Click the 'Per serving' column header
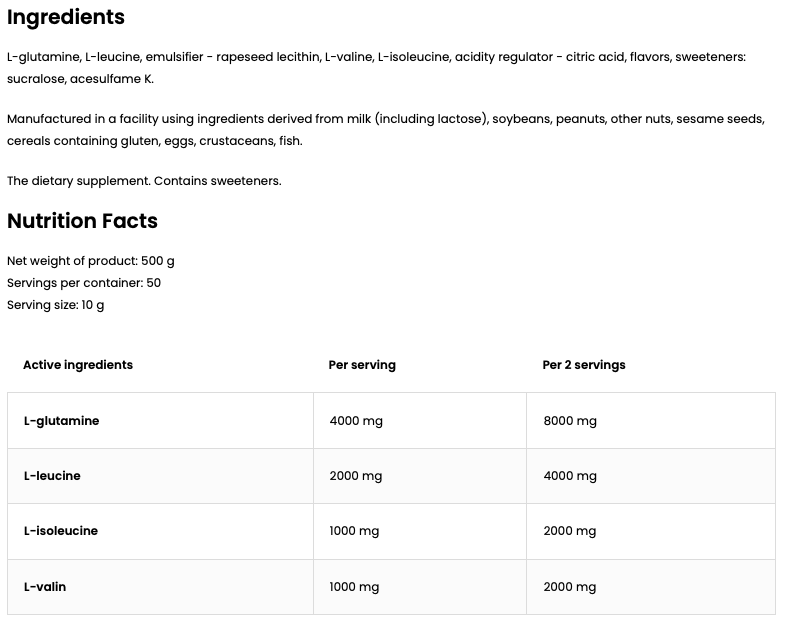 362,365
